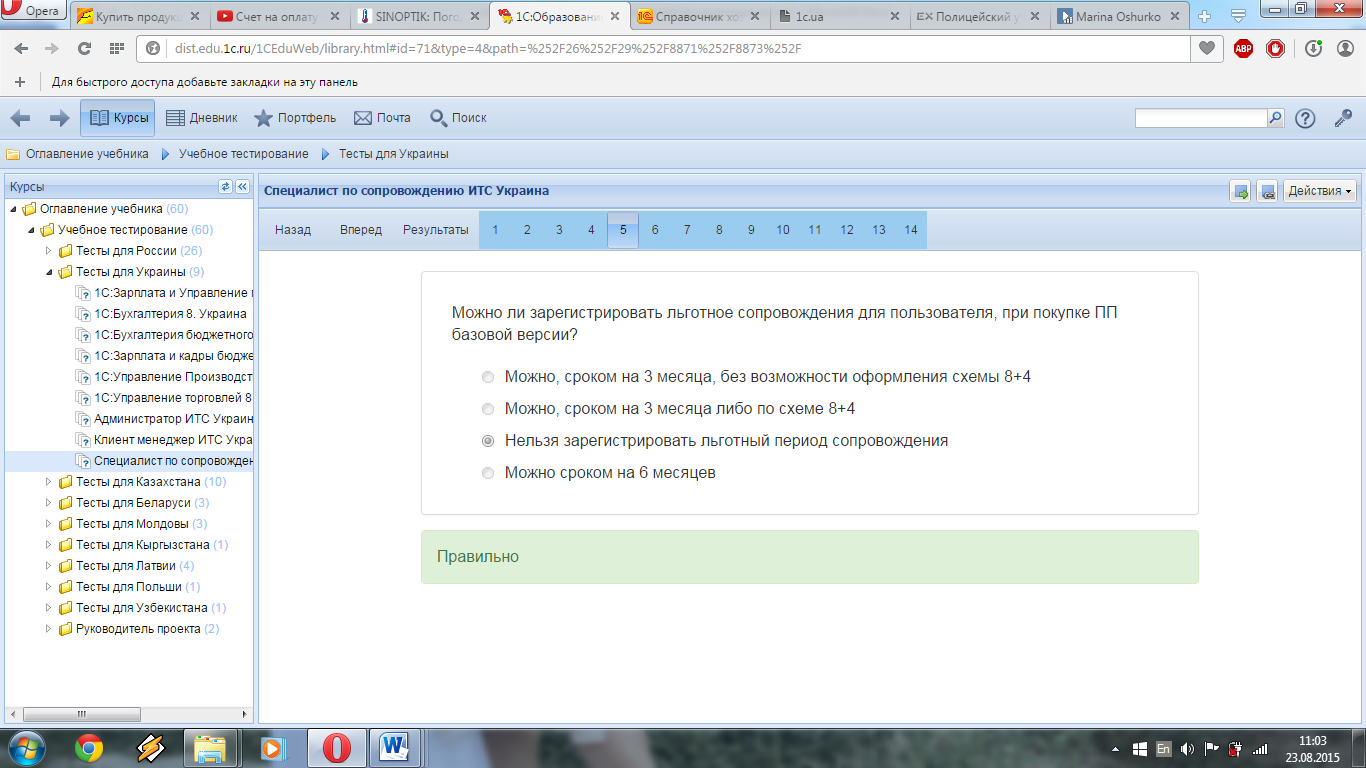Add a bookmark with the plus icon
1366x768 pixels.
click(x=20, y=82)
